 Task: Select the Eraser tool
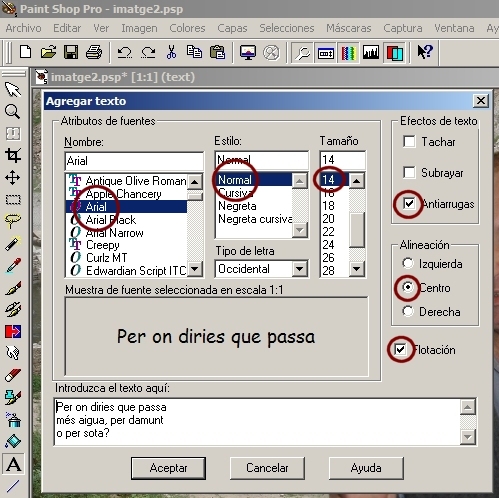click(13, 375)
